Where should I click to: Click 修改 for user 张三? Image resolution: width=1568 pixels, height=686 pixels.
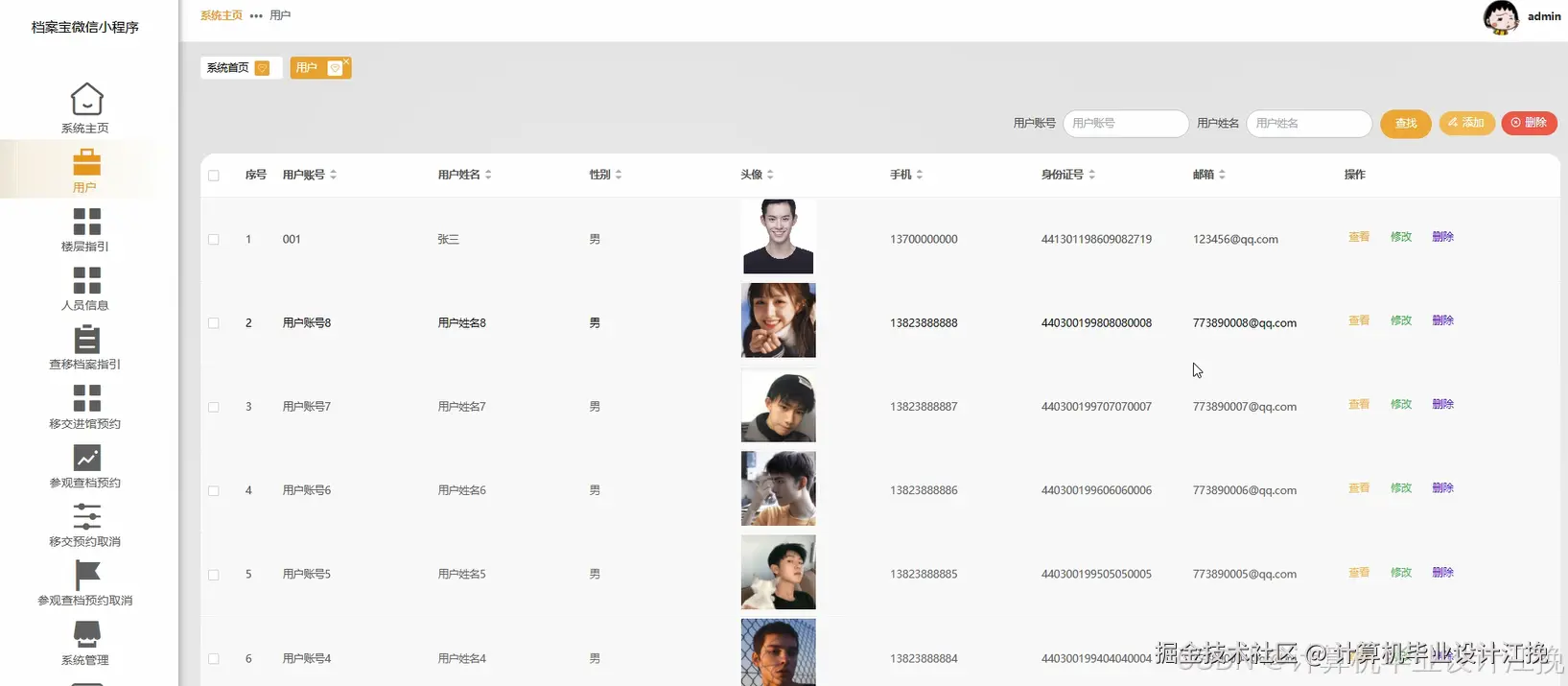[1401, 237]
